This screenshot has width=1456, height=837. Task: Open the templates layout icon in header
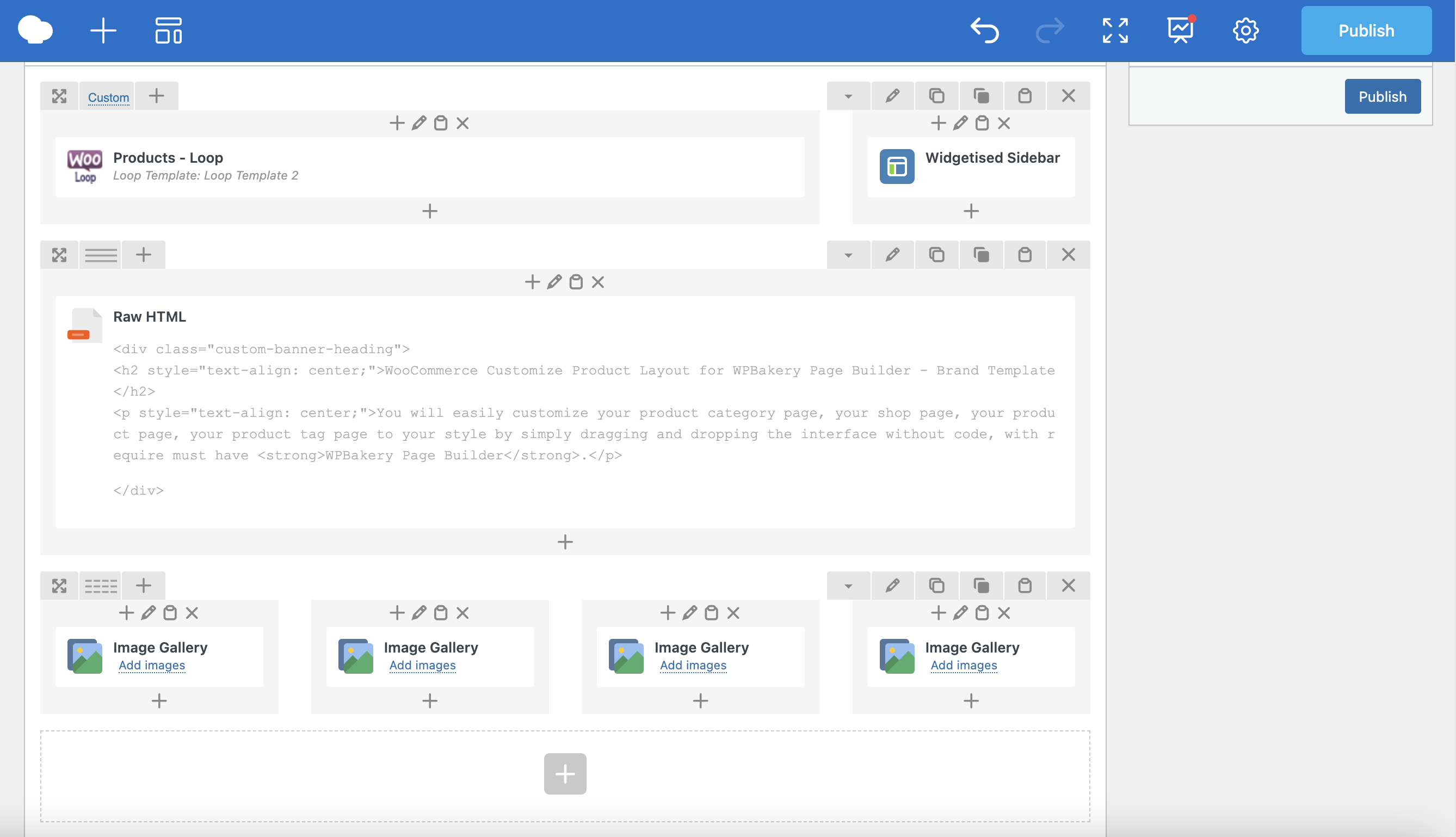pos(168,30)
